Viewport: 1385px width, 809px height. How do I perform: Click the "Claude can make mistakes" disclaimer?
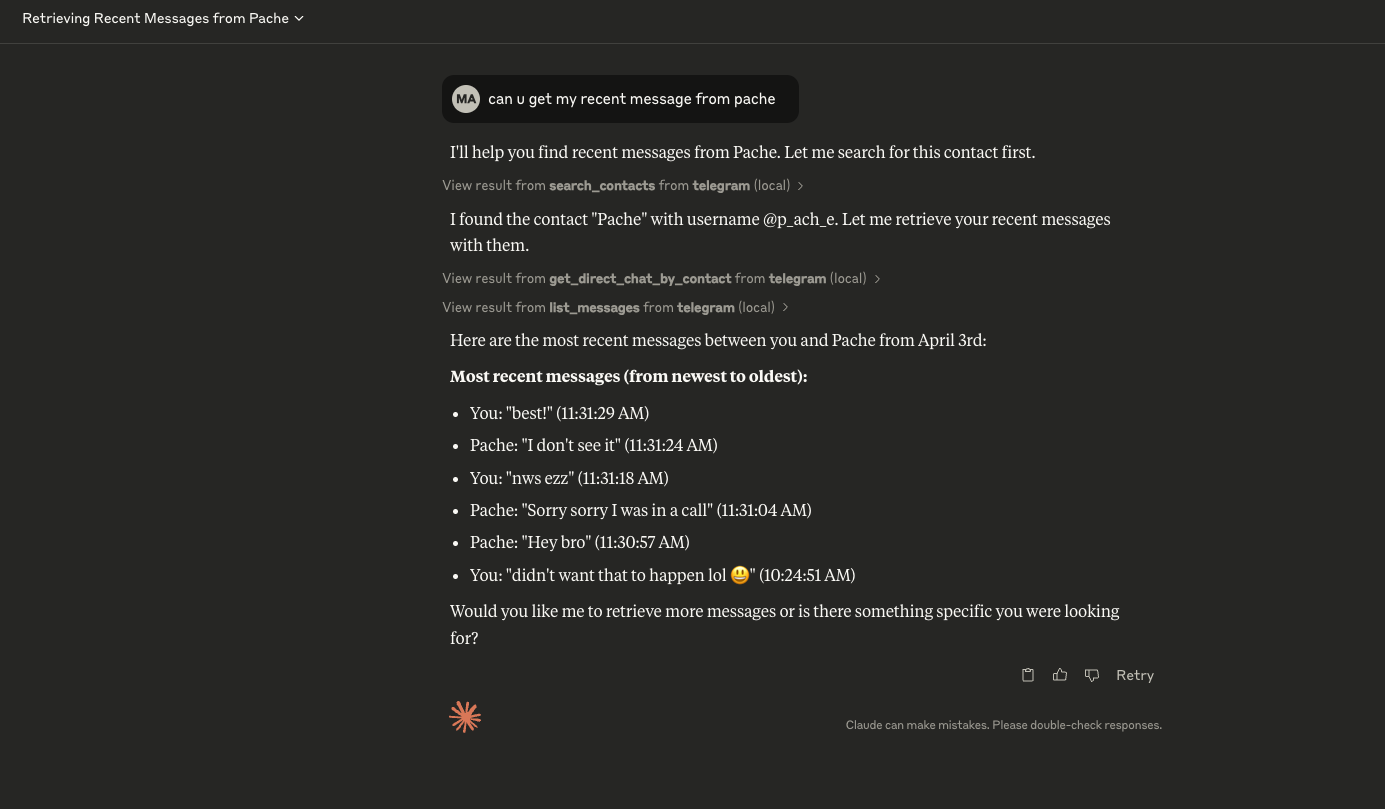[1003, 725]
